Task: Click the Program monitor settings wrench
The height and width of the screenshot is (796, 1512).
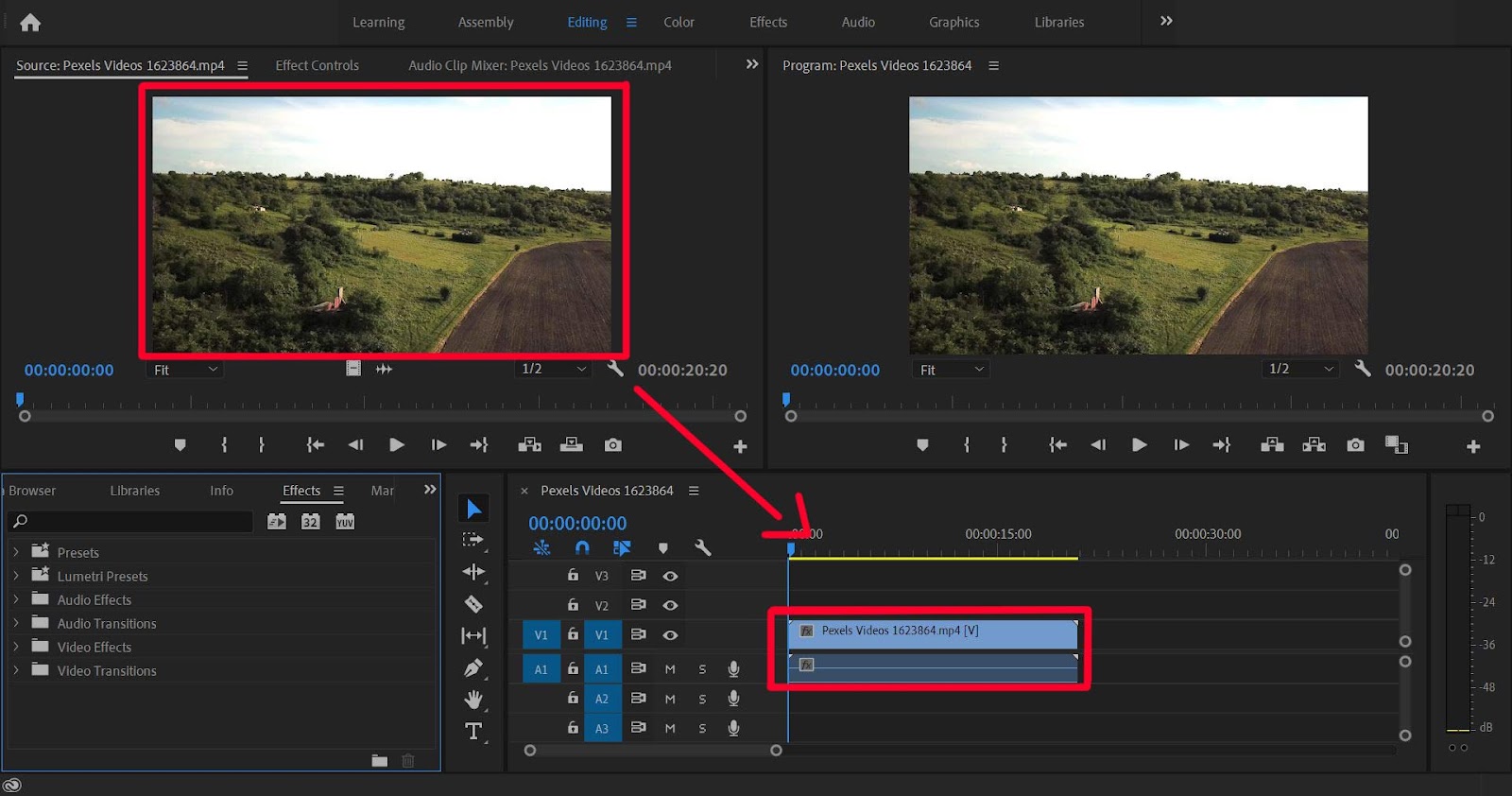Action: click(x=1362, y=369)
